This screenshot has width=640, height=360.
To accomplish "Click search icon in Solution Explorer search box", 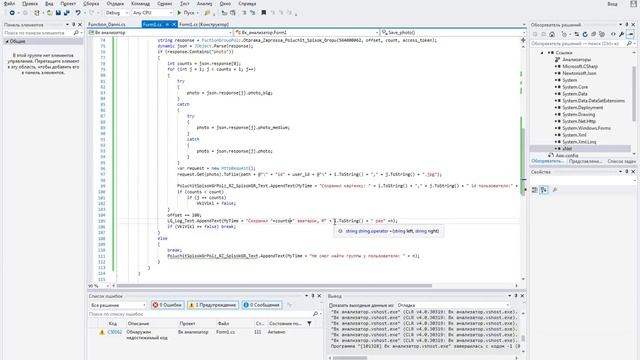I will [x=629, y=43].
